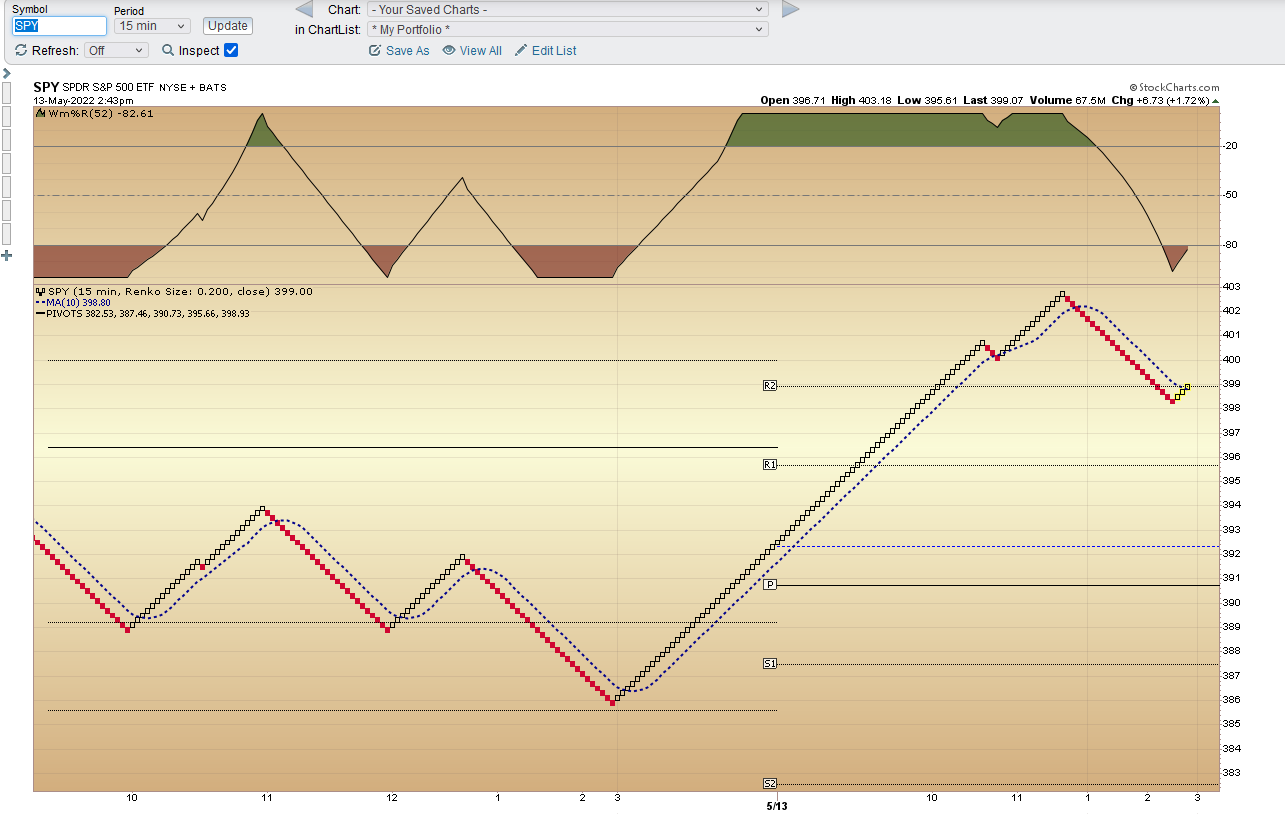Expand the side panel with the chevron arrow

click(x=6, y=73)
